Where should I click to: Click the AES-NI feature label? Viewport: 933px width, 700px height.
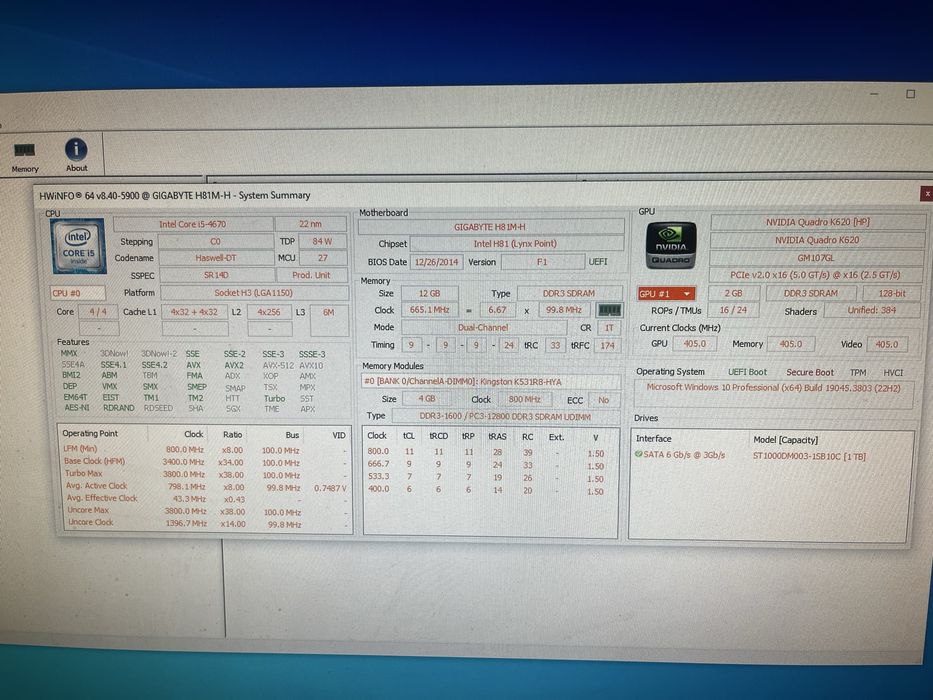tap(77, 408)
